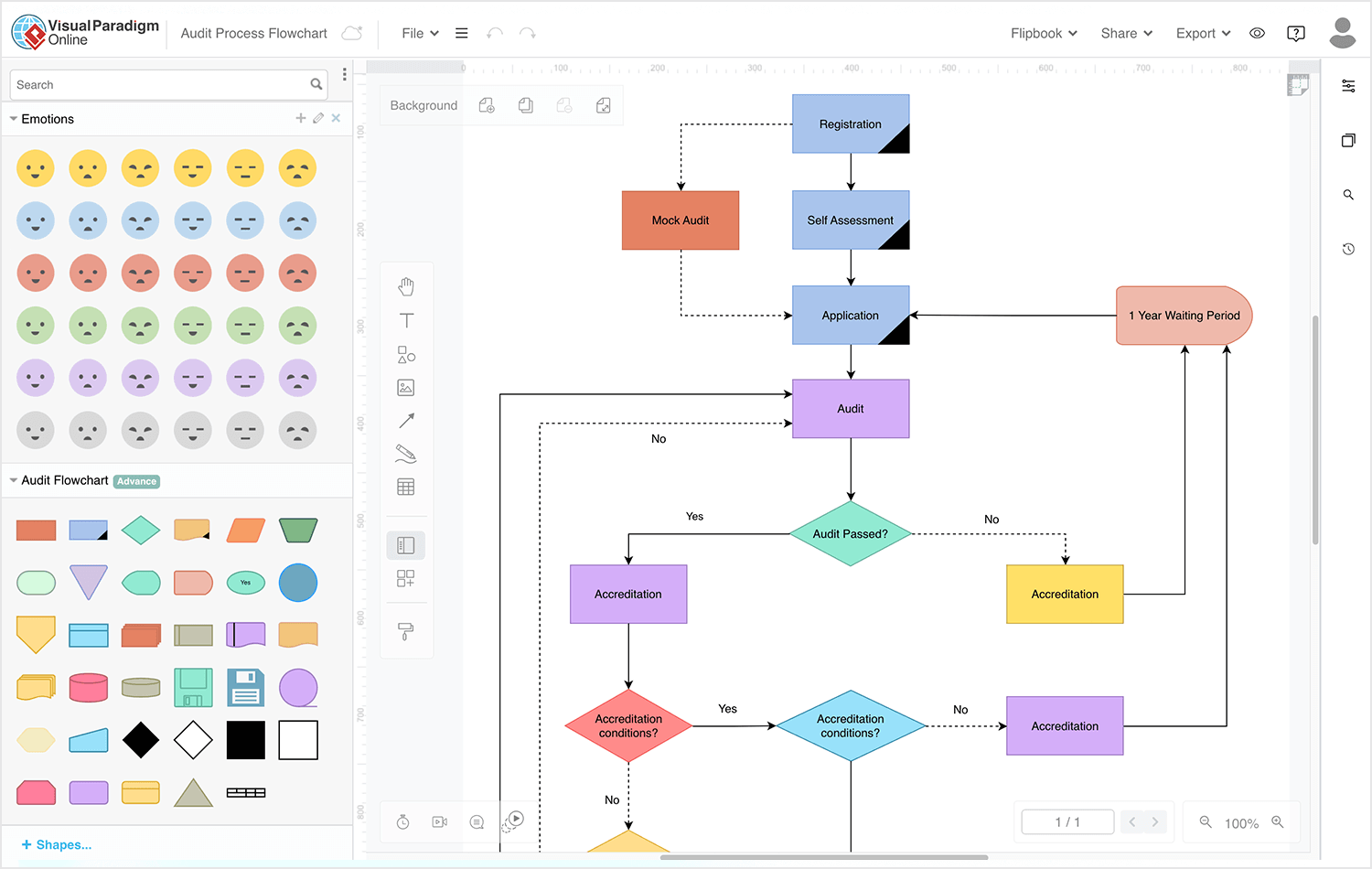Screen dimensions: 1372x869
Task: Open the hamburger menu icon
Action: coord(462,33)
